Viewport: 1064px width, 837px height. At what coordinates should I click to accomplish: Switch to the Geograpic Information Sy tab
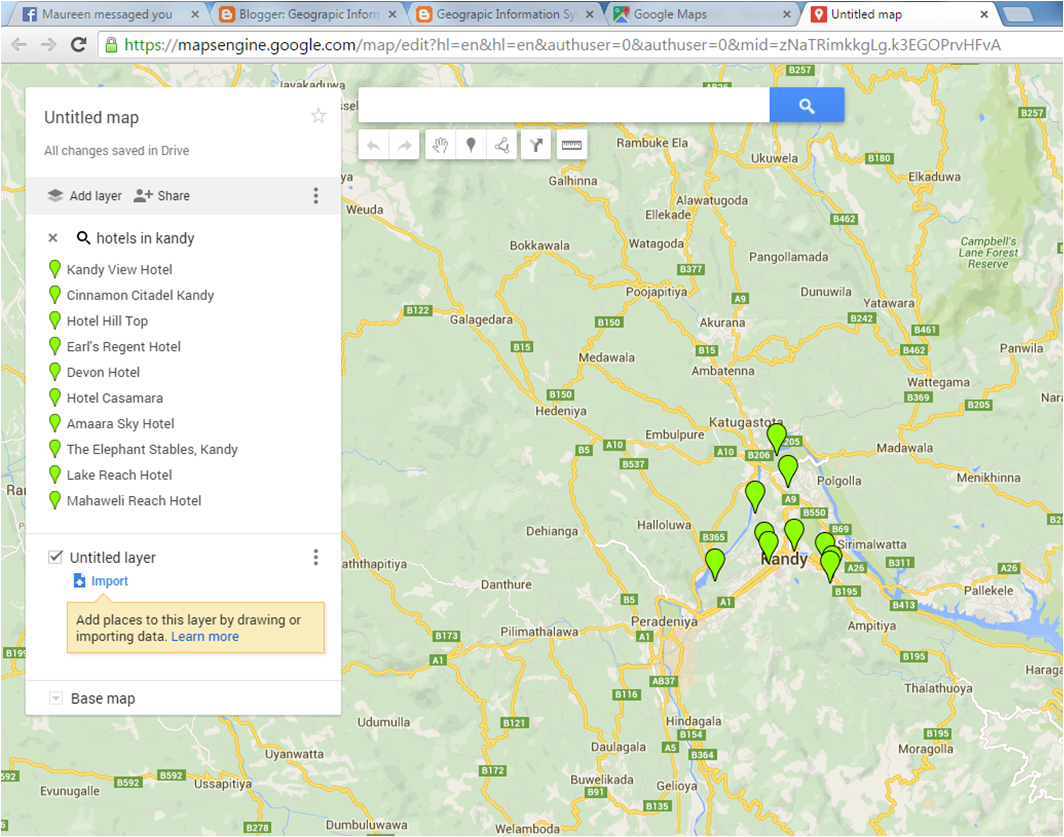pyautogui.click(x=506, y=14)
